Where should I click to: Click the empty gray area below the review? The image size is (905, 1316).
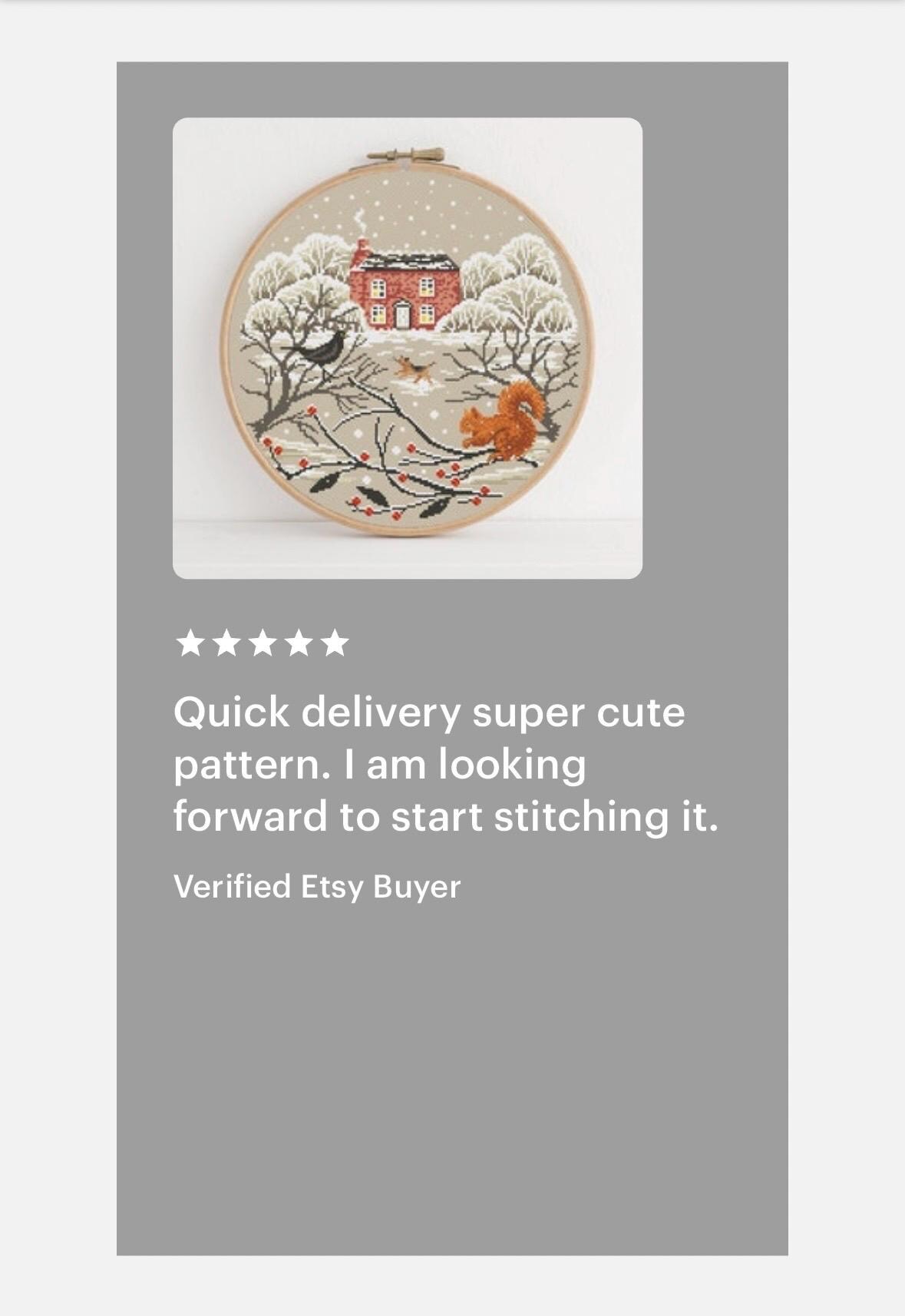point(452,1075)
